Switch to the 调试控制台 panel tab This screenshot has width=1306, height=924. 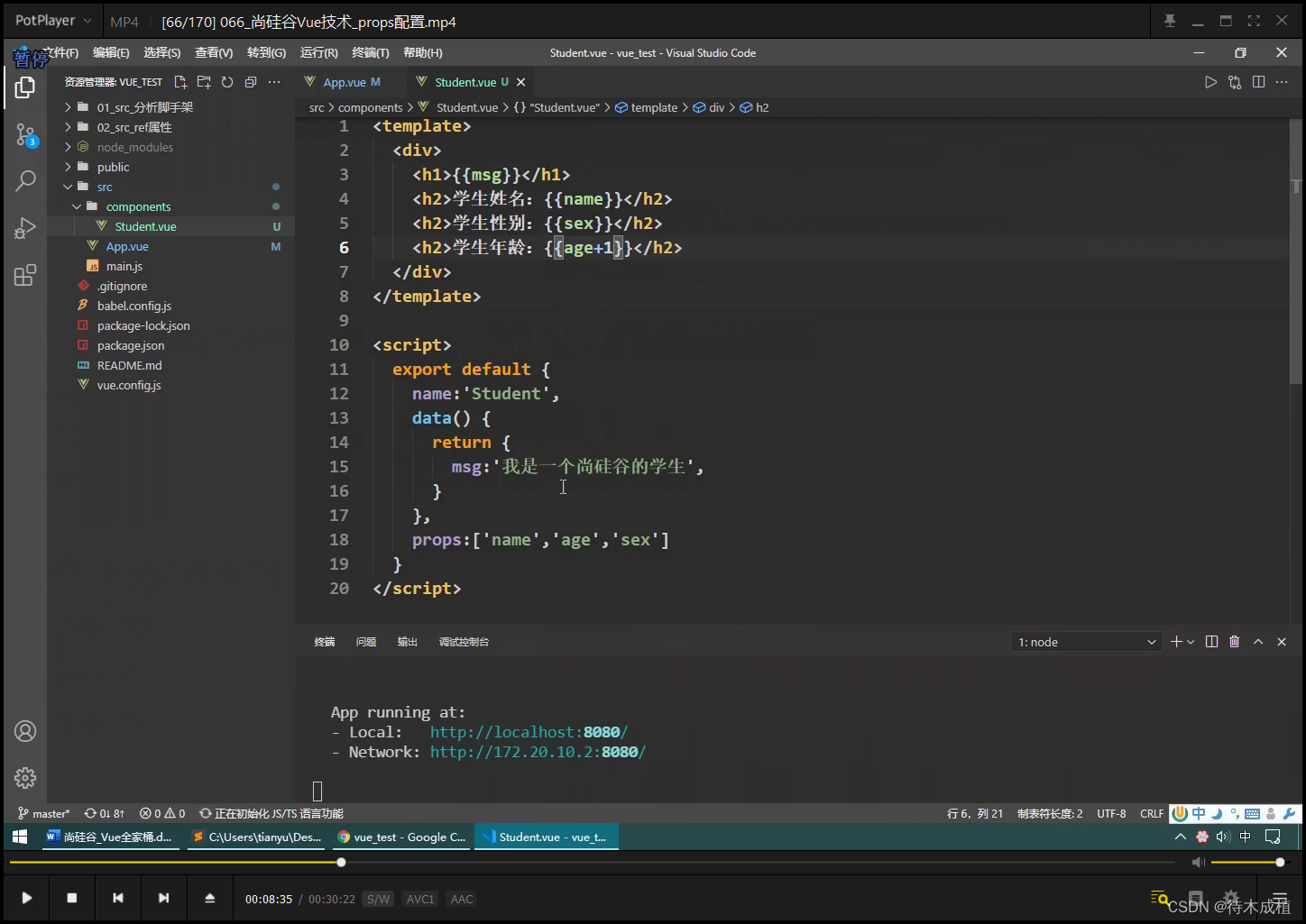pyautogui.click(x=464, y=642)
